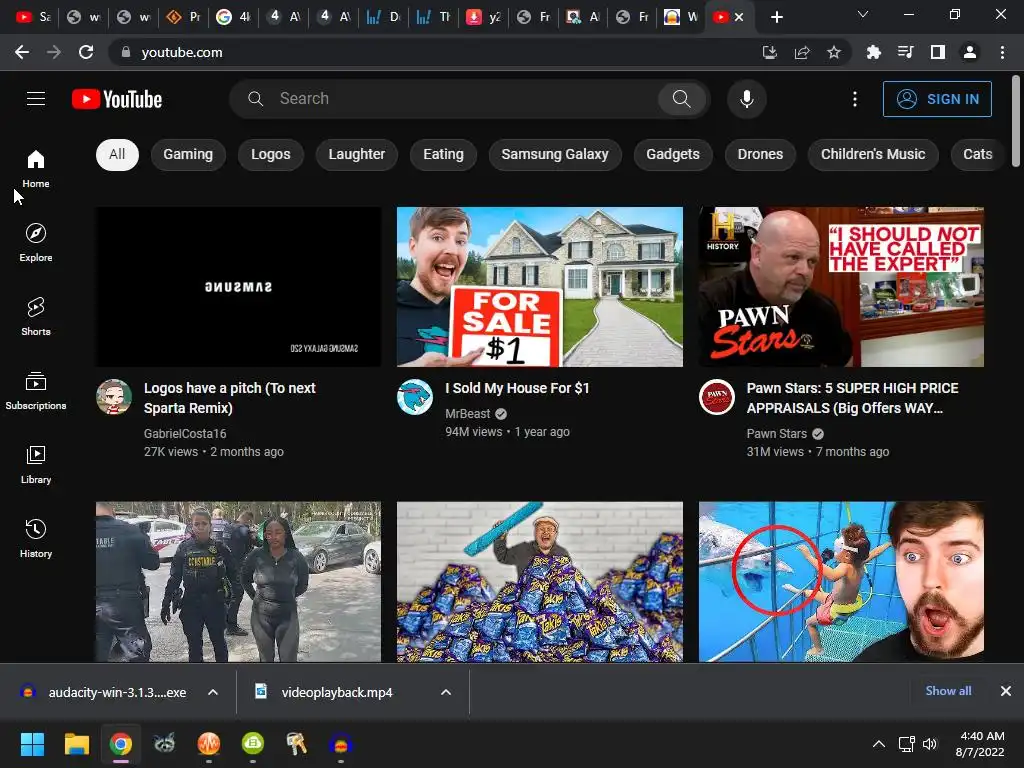Image resolution: width=1024 pixels, height=768 pixels.
Task: Select the All filter chip
Action: coord(117,155)
